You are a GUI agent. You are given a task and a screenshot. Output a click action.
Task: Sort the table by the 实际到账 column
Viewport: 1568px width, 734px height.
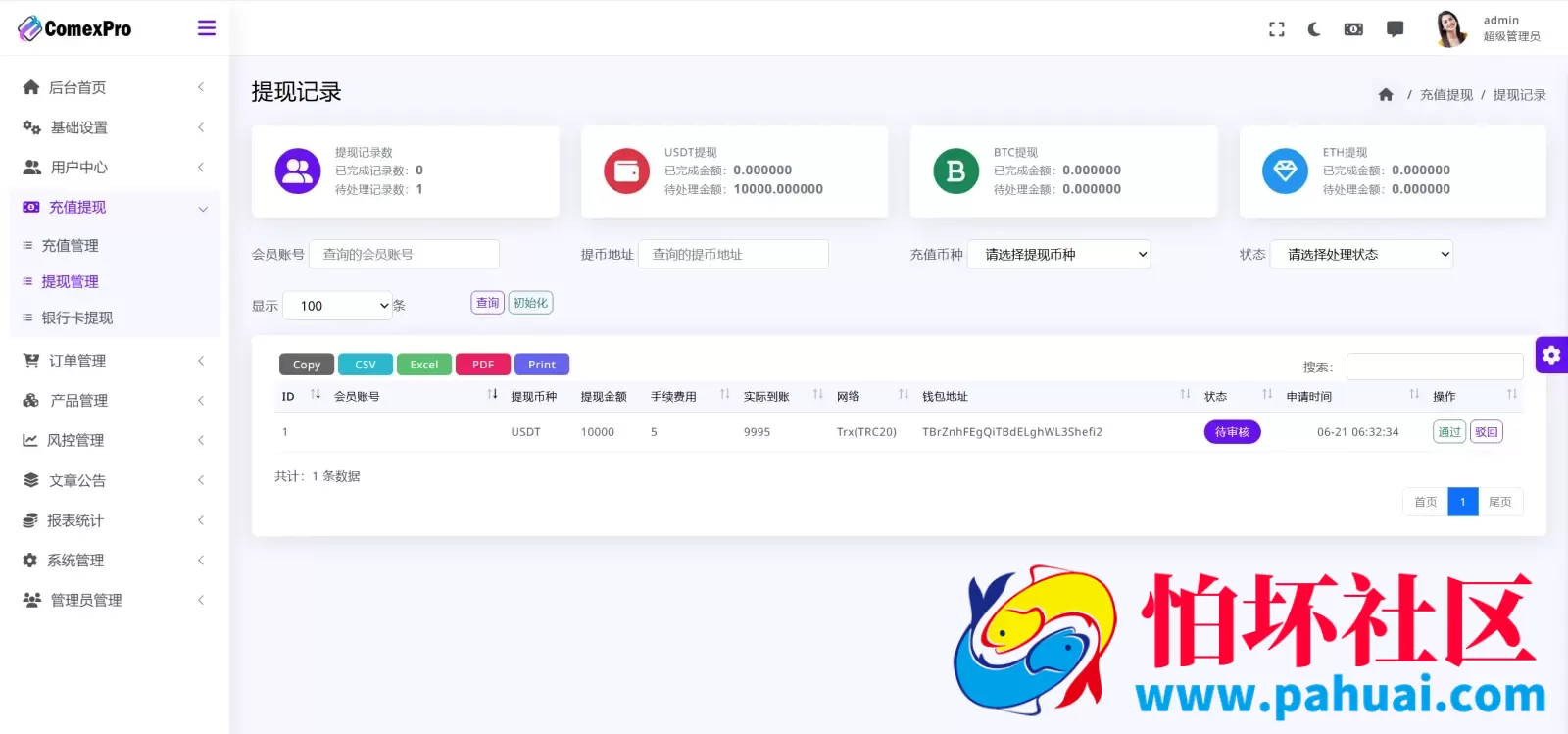pyautogui.click(x=783, y=396)
